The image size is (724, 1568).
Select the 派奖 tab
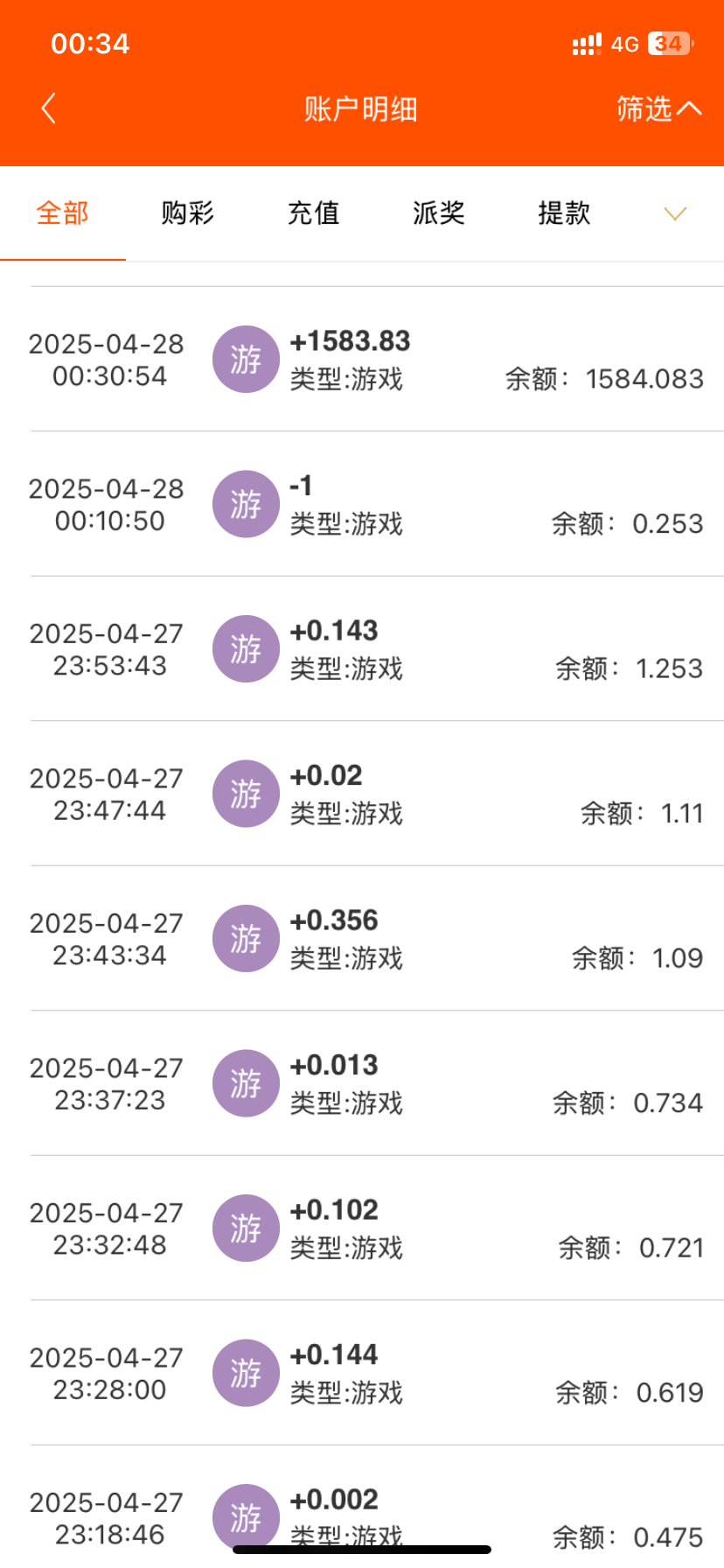[x=439, y=213]
